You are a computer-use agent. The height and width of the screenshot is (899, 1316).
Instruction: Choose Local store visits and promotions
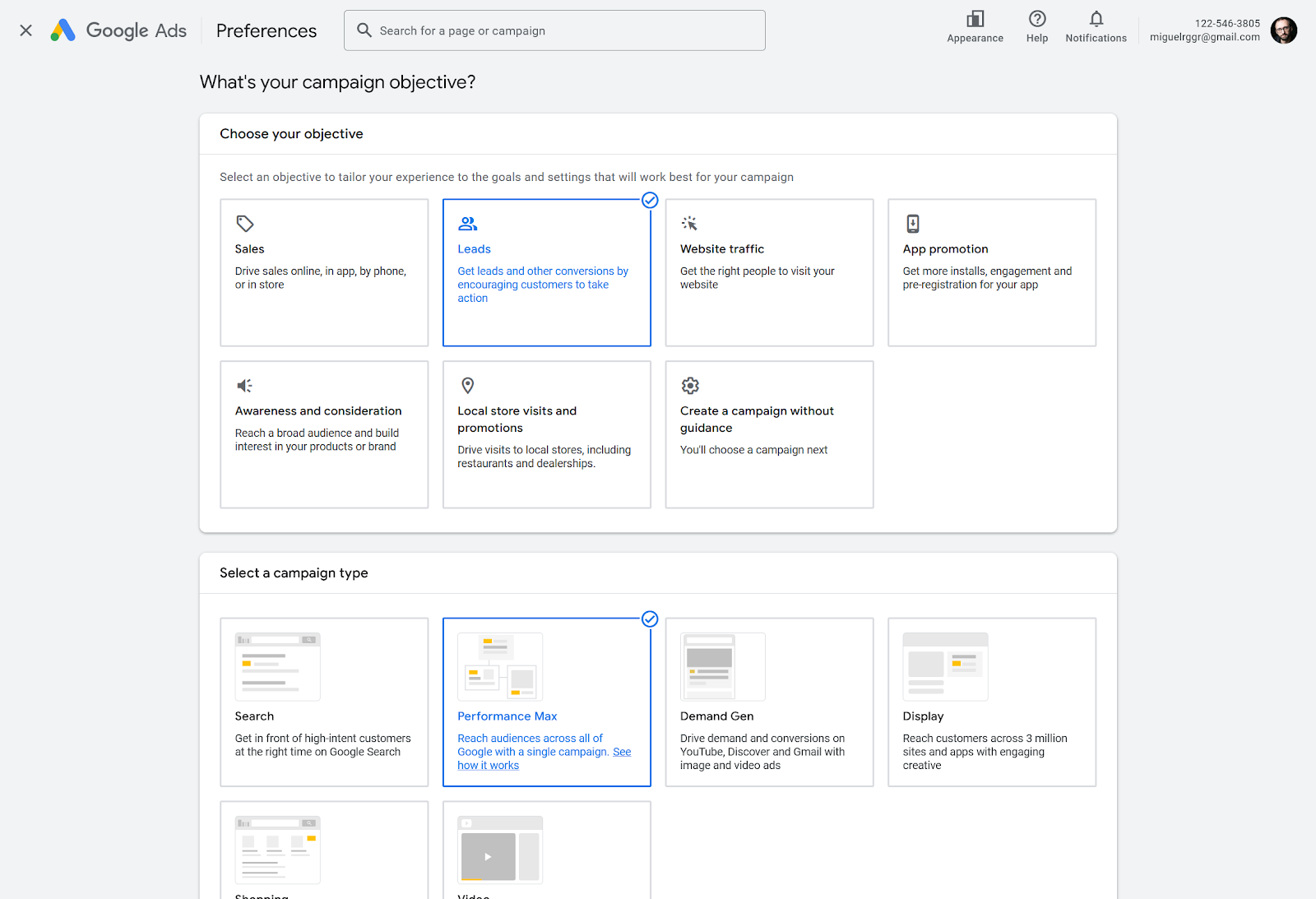click(546, 434)
